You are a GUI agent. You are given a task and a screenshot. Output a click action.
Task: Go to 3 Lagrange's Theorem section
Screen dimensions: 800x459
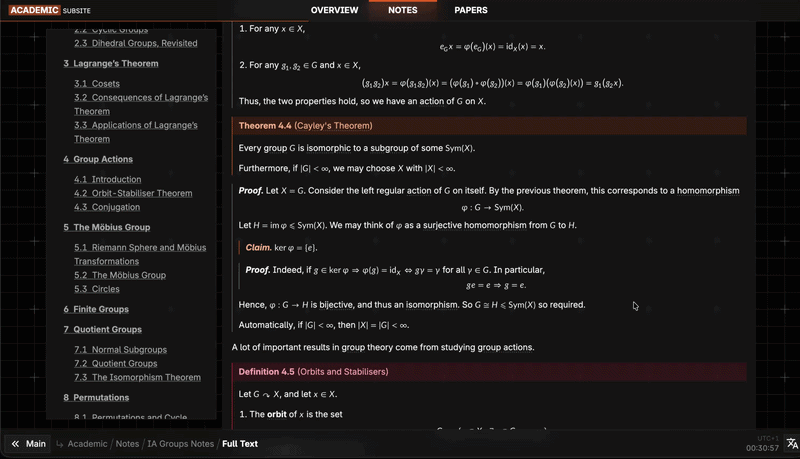(111, 63)
